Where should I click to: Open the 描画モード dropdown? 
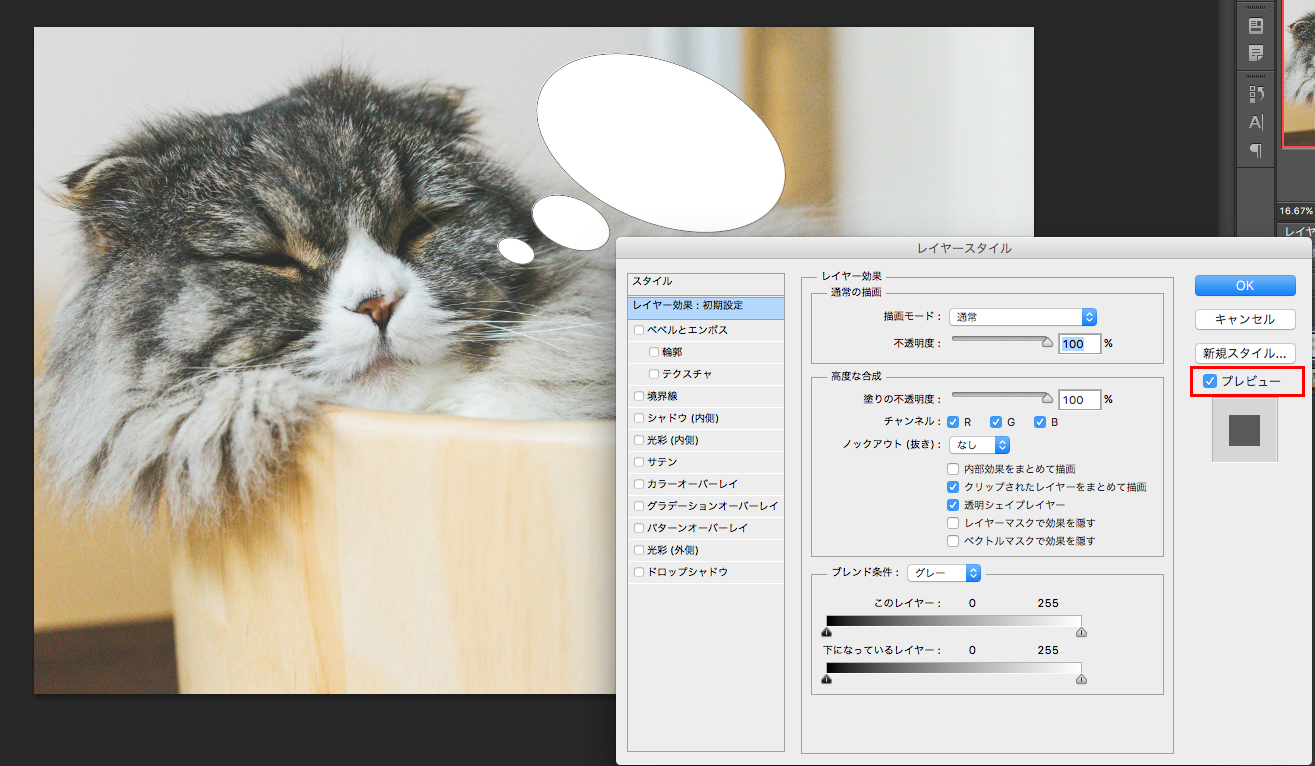pos(1023,317)
